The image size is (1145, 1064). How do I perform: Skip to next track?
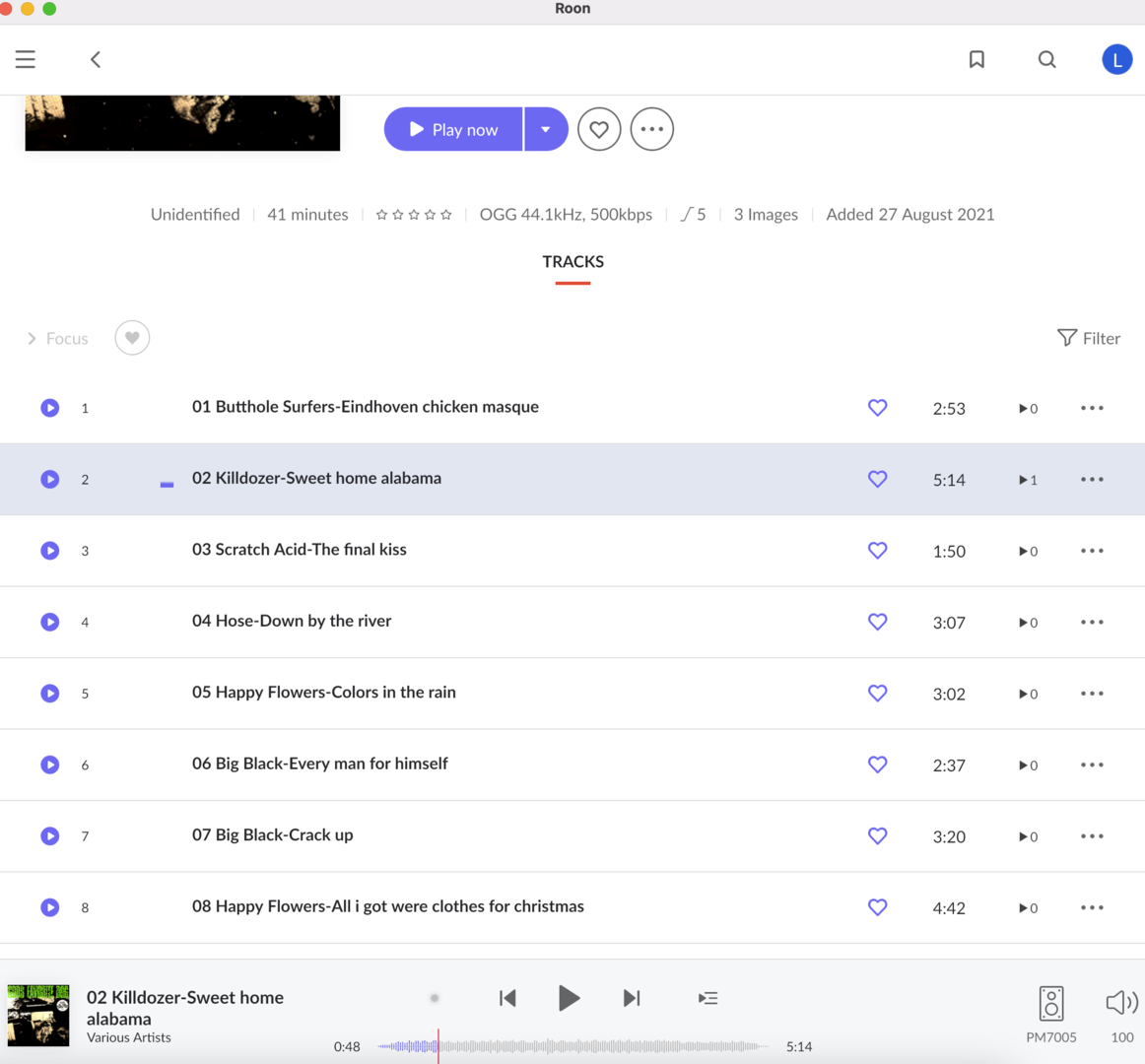click(x=632, y=998)
